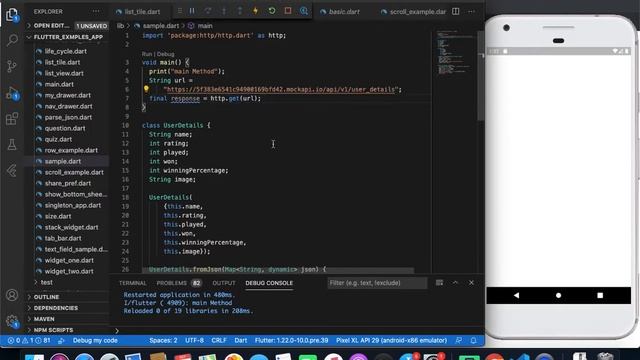The image size is (640, 360).
Task: Click the Run code lens above main
Action: [147, 54]
